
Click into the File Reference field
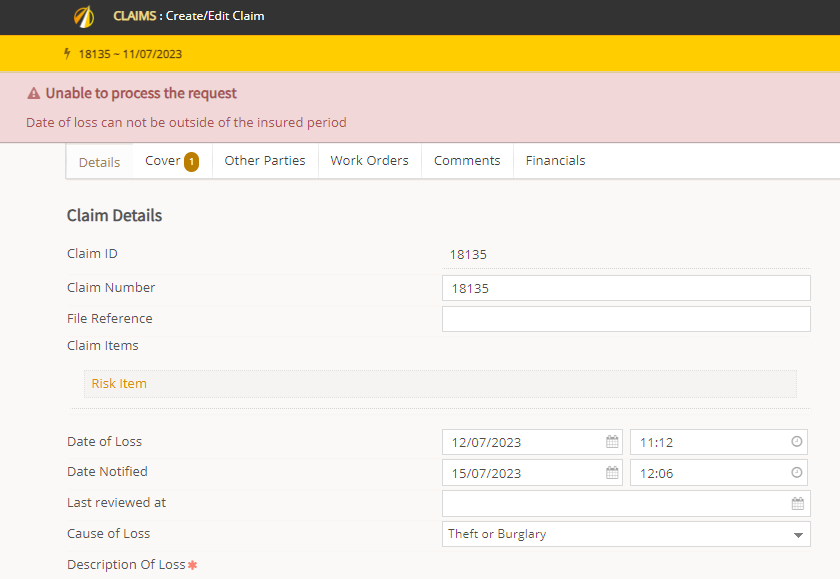626,319
